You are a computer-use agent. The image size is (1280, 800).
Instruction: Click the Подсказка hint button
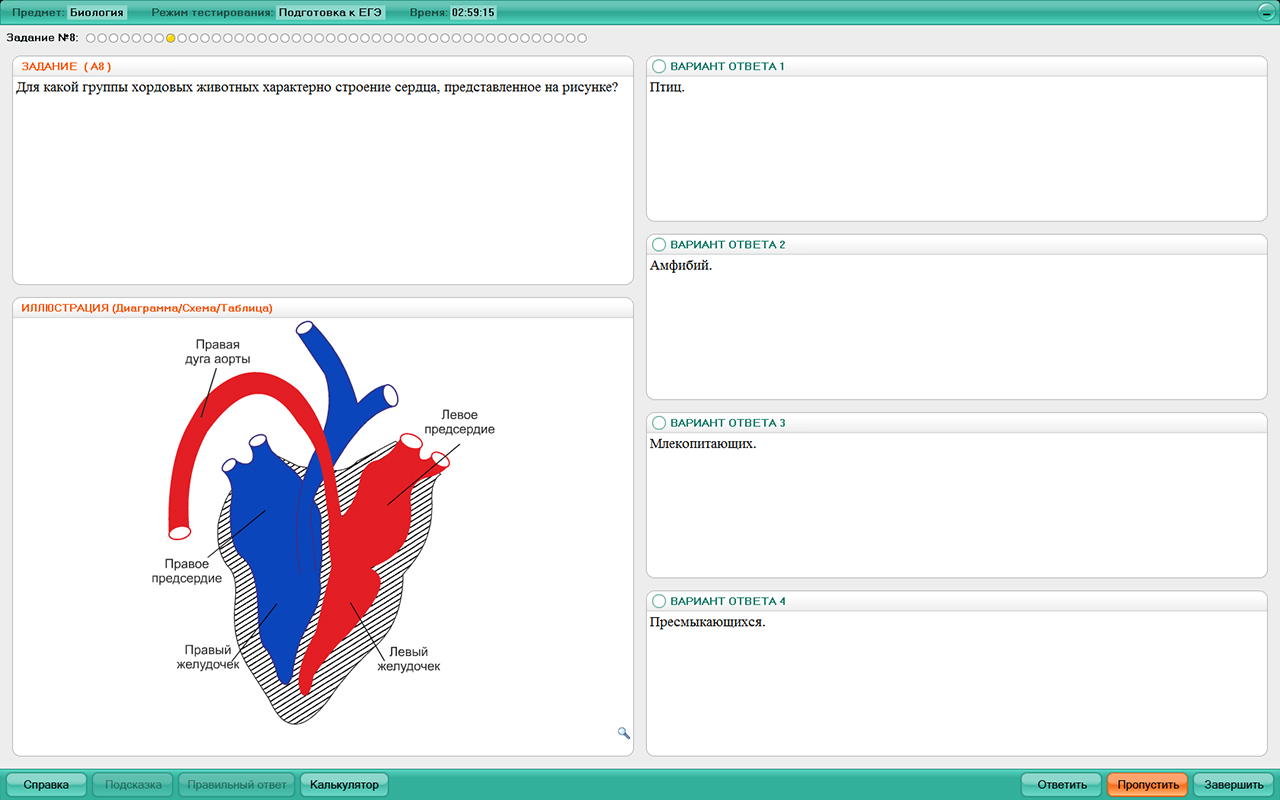(x=133, y=785)
